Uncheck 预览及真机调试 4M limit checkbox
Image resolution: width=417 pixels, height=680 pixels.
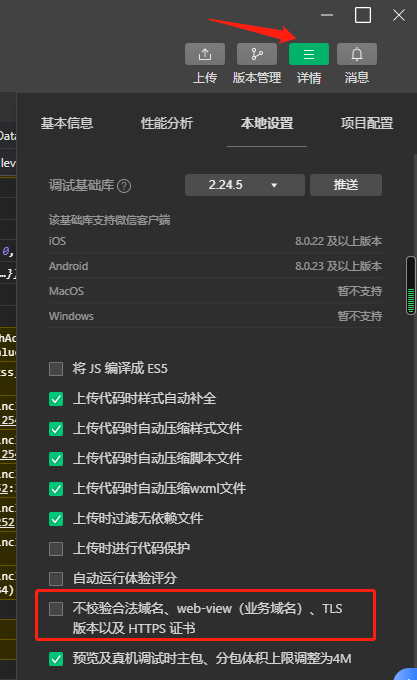click(56, 659)
